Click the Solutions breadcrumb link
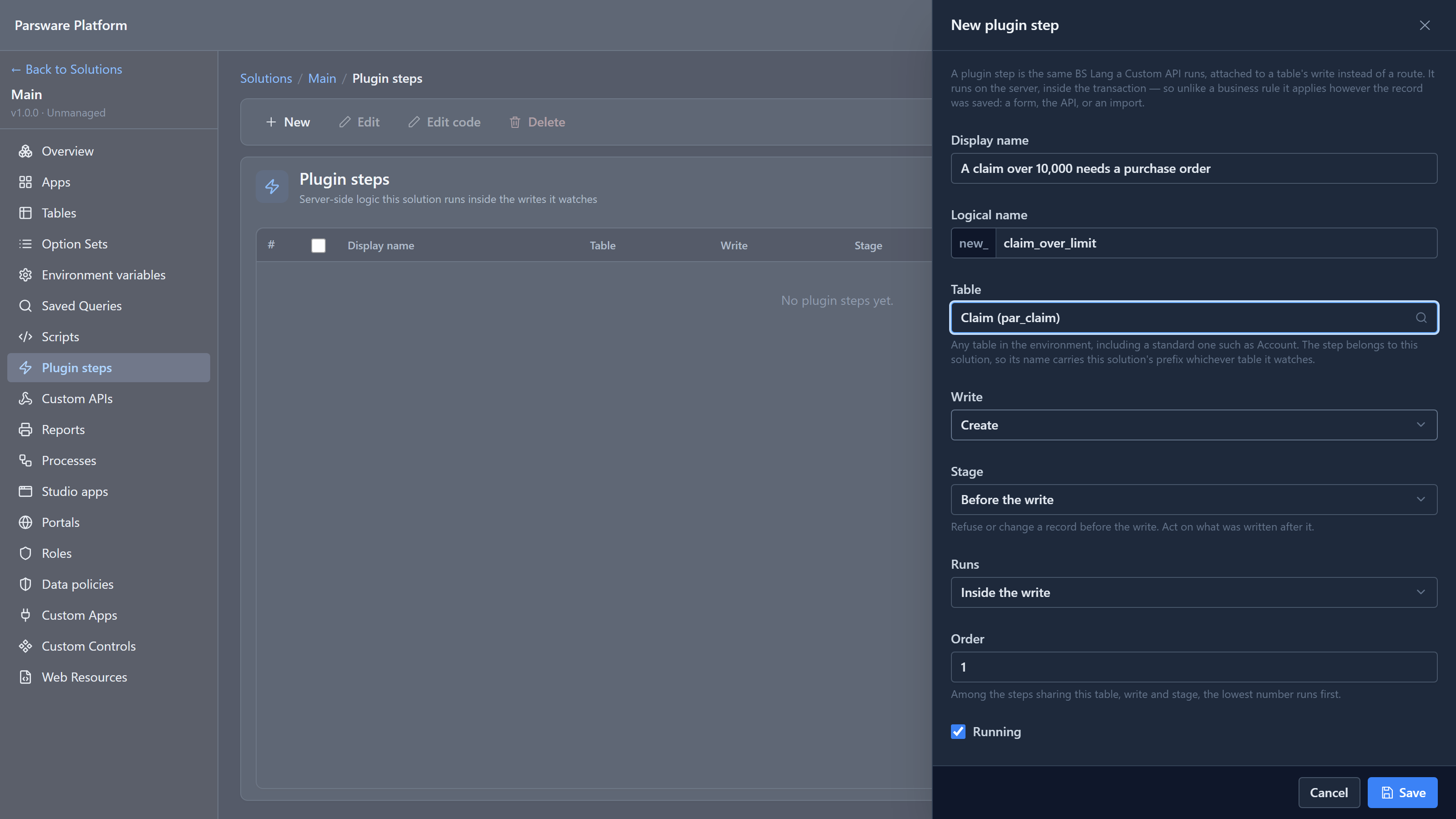 tap(266, 78)
